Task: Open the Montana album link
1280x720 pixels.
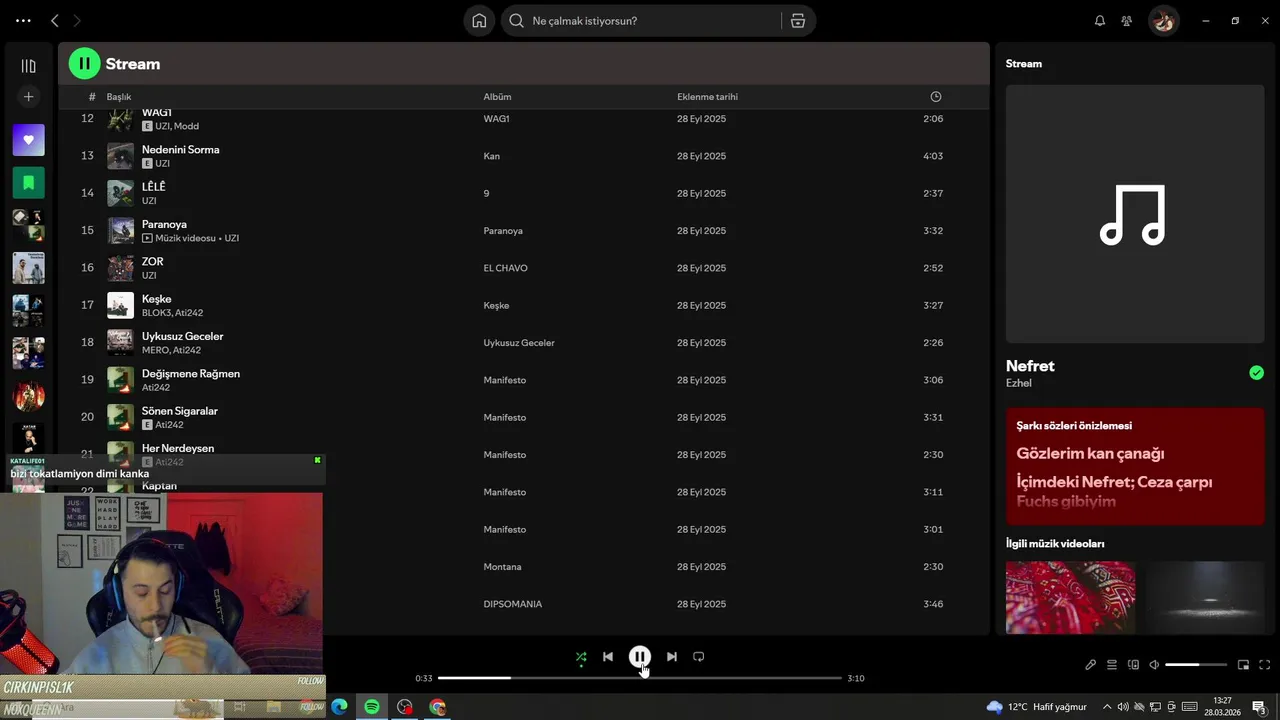Action: pos(502,567)
